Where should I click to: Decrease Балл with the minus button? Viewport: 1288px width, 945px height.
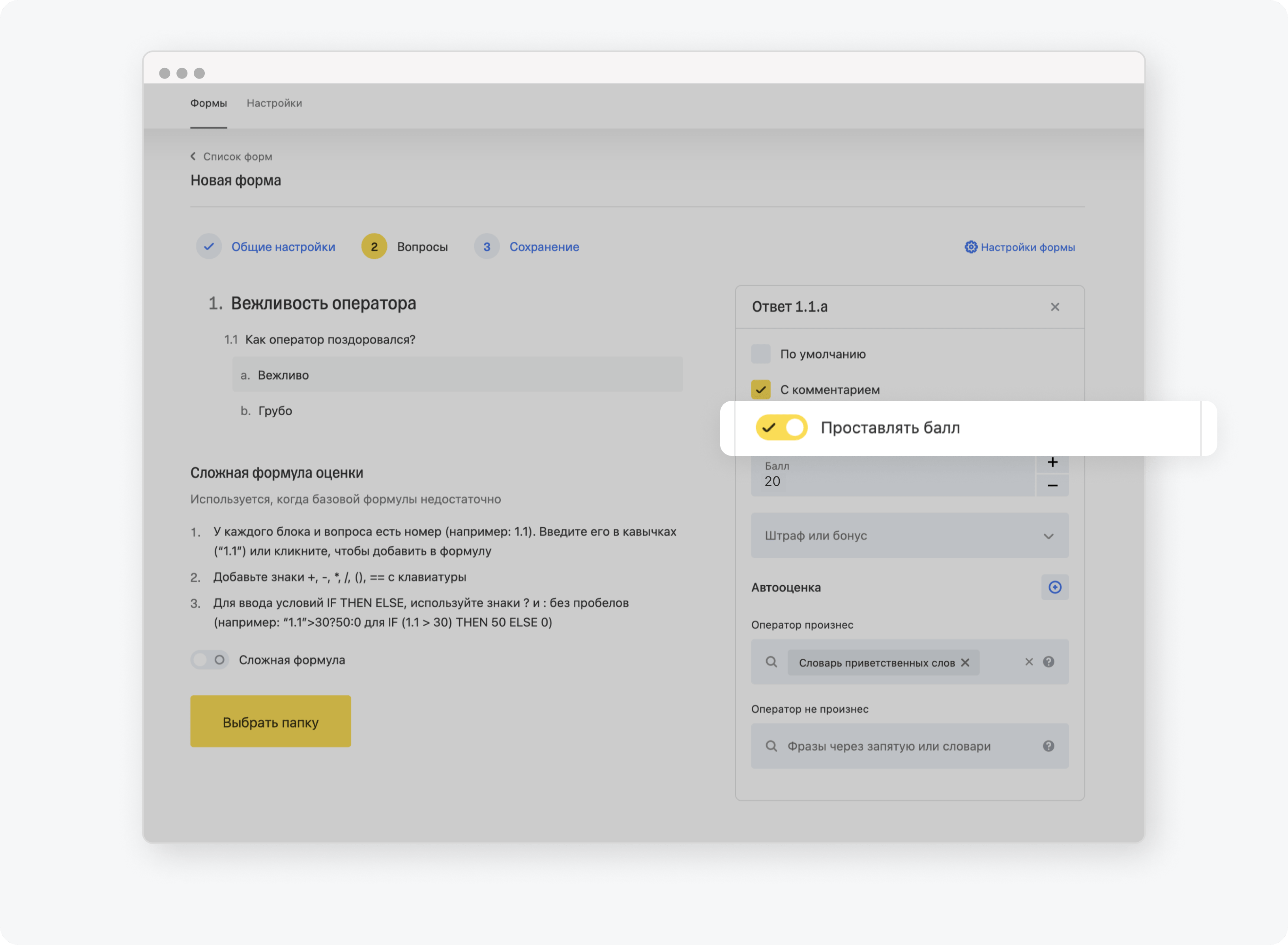pos(1052,485)
